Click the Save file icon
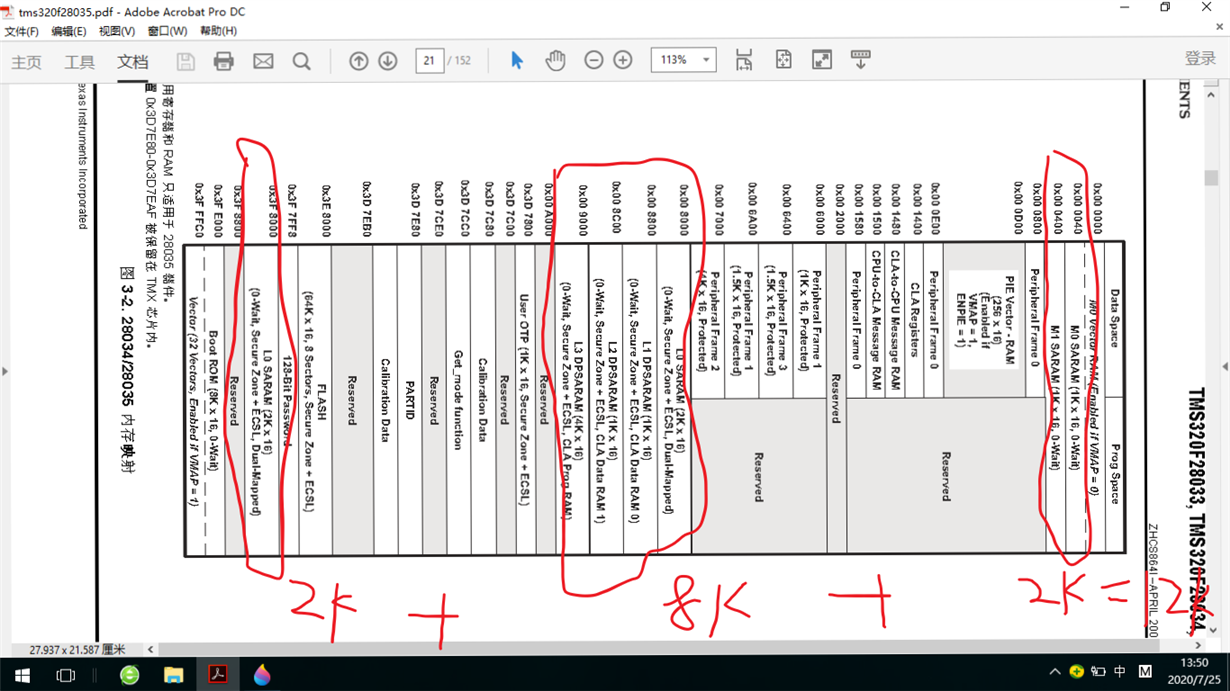Image resolution: width=1230 pixels, height=691 pixels. pyautogui.click(x=185, y=61)
